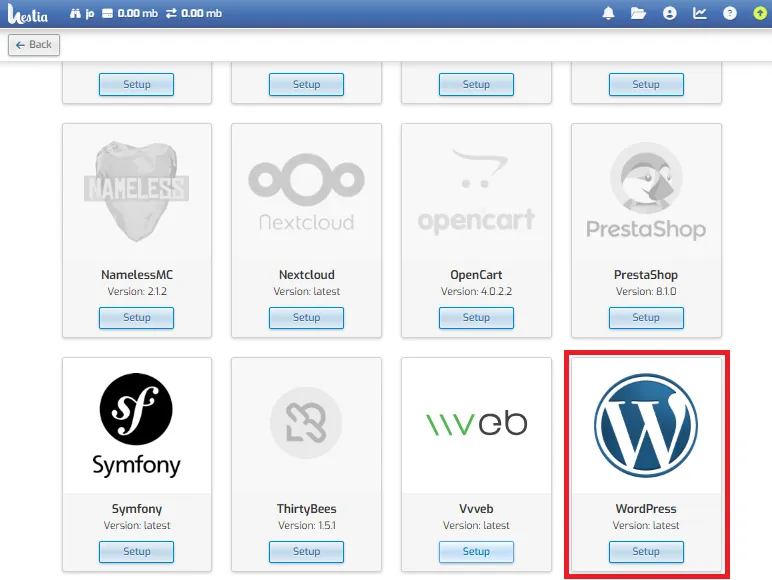Image resolution: width=772 pixels, height=580 pixels.
Task: Open the help question mark icon
Action: tap(730, 13)
